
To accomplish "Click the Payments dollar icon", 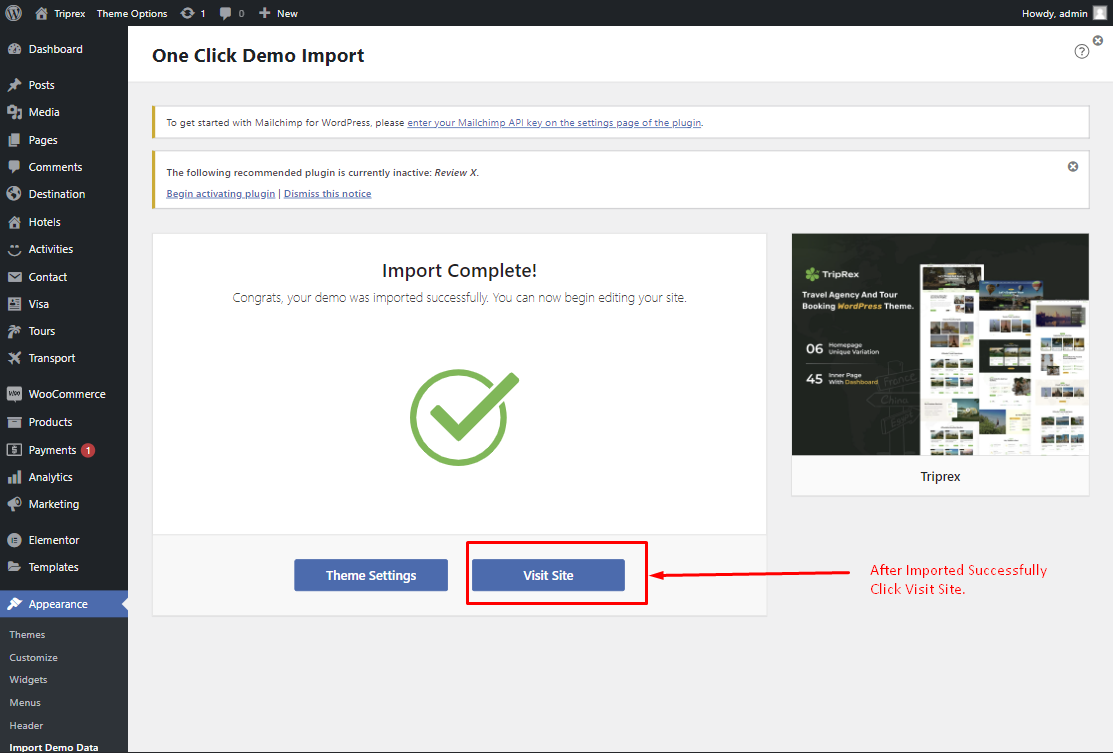I will coord(14,450).
